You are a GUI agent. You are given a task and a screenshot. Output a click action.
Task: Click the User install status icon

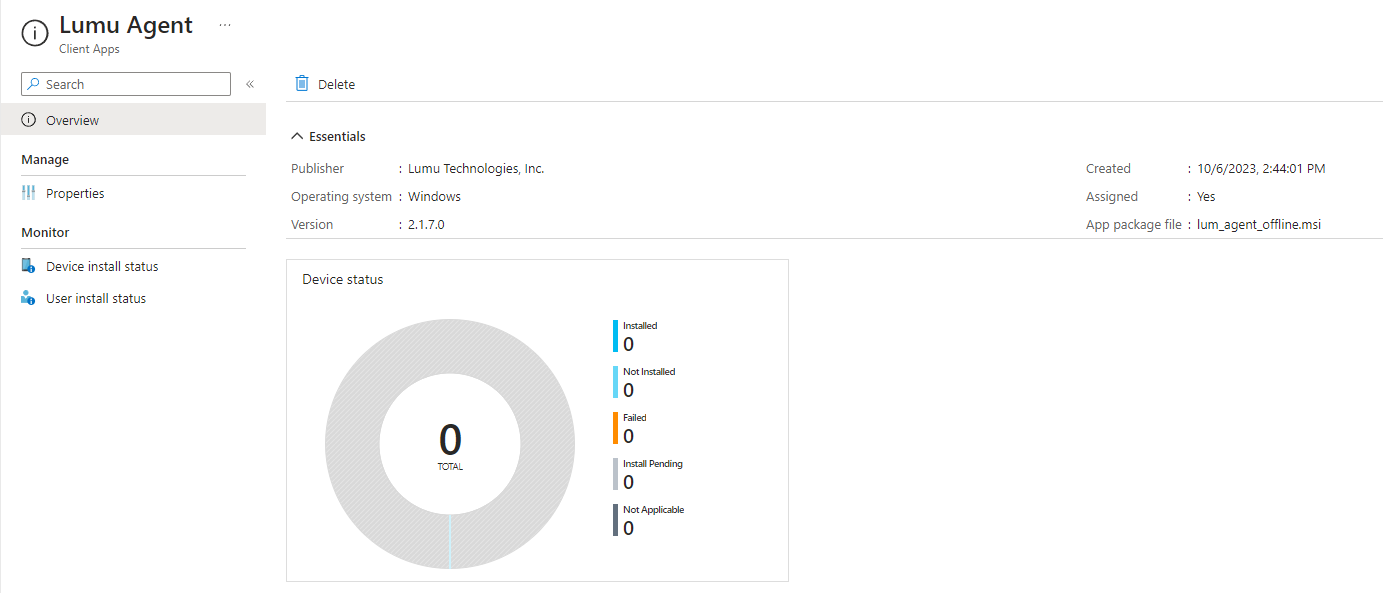[28, 298]
